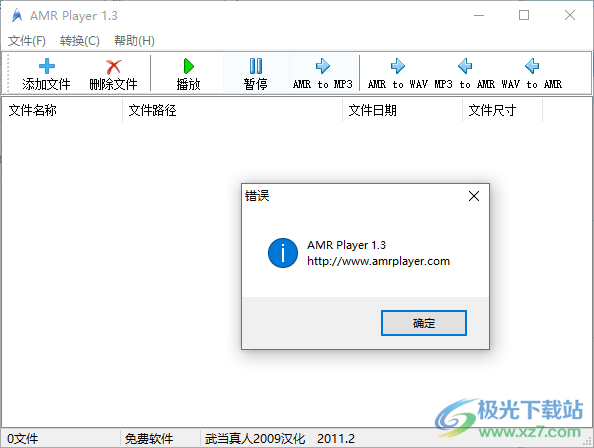This screenshot has height=448, width=594.
Task: Click the 0文件 status bar entry
Action: coord(23,439)
